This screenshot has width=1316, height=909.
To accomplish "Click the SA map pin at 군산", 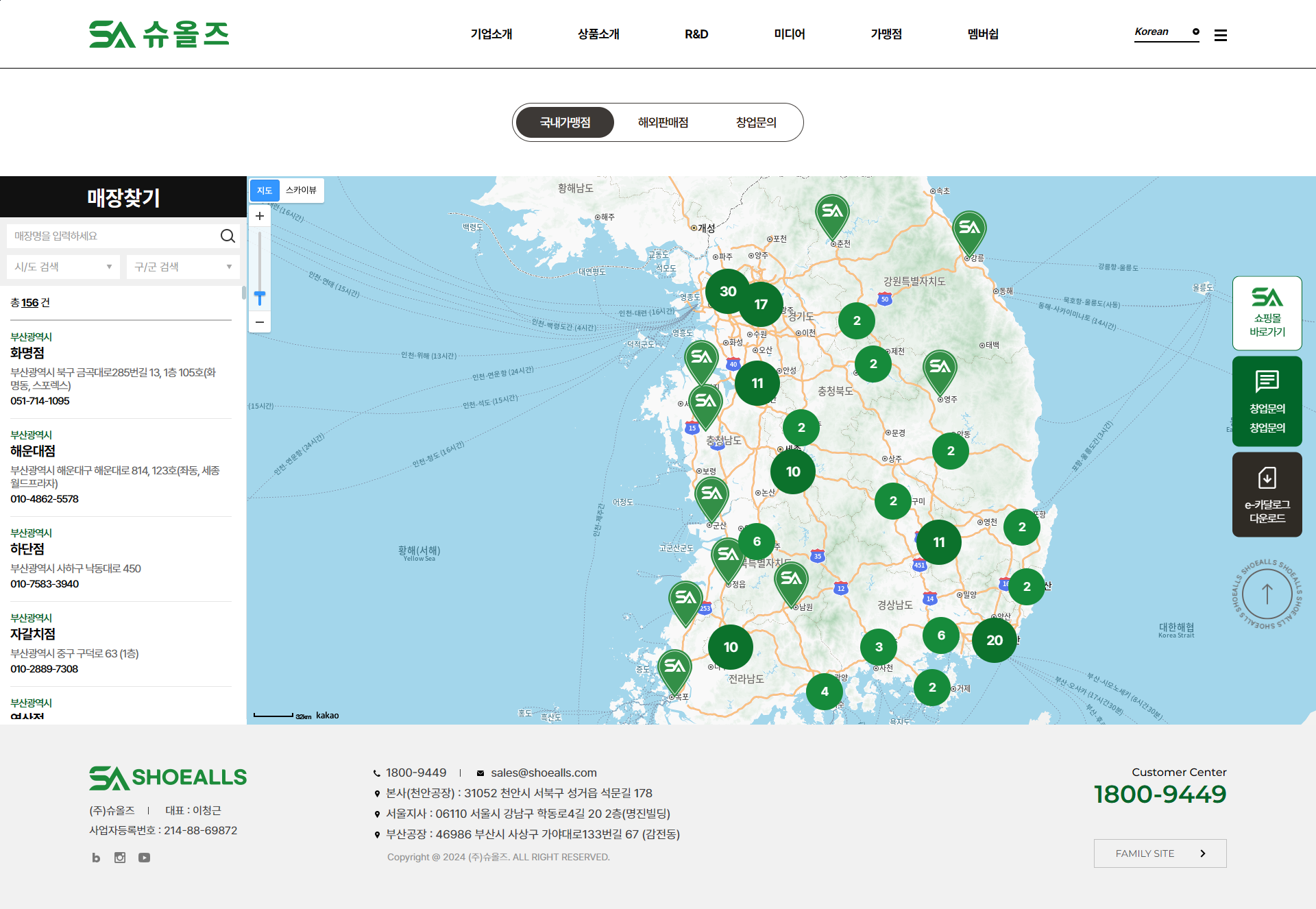I will coord(711,500).
